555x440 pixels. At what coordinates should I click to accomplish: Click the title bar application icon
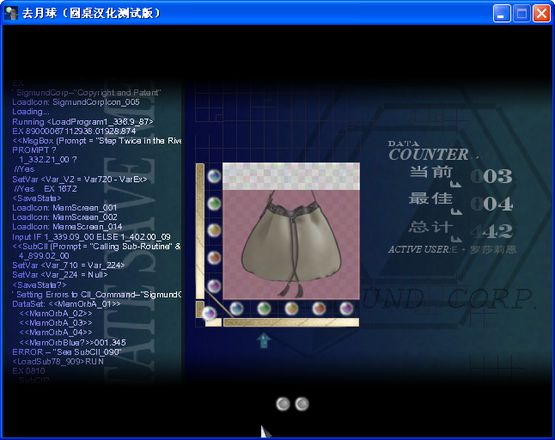click(11, 13)
